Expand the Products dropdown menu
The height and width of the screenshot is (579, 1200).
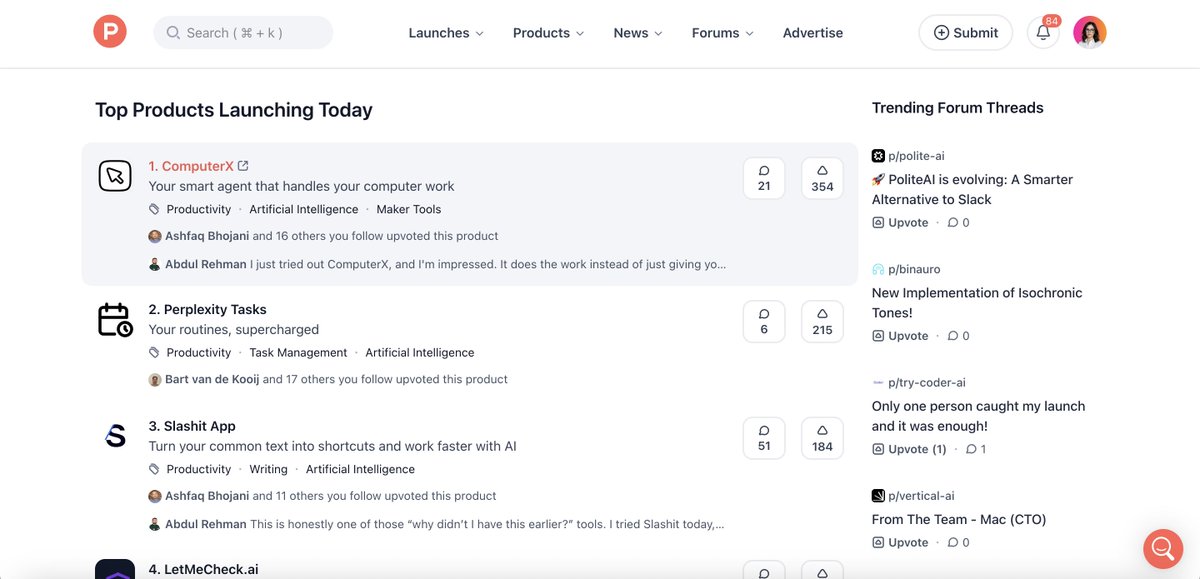click(x=549, y=33)
